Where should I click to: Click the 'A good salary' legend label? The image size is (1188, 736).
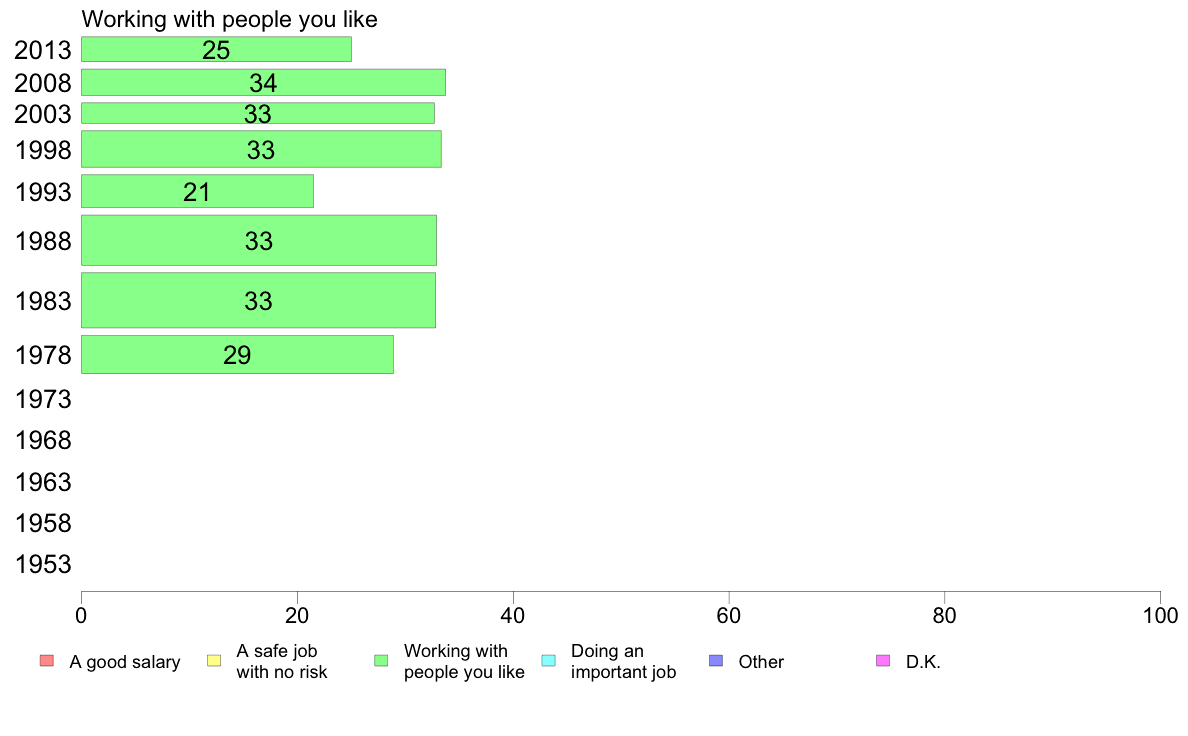[125, 662]
